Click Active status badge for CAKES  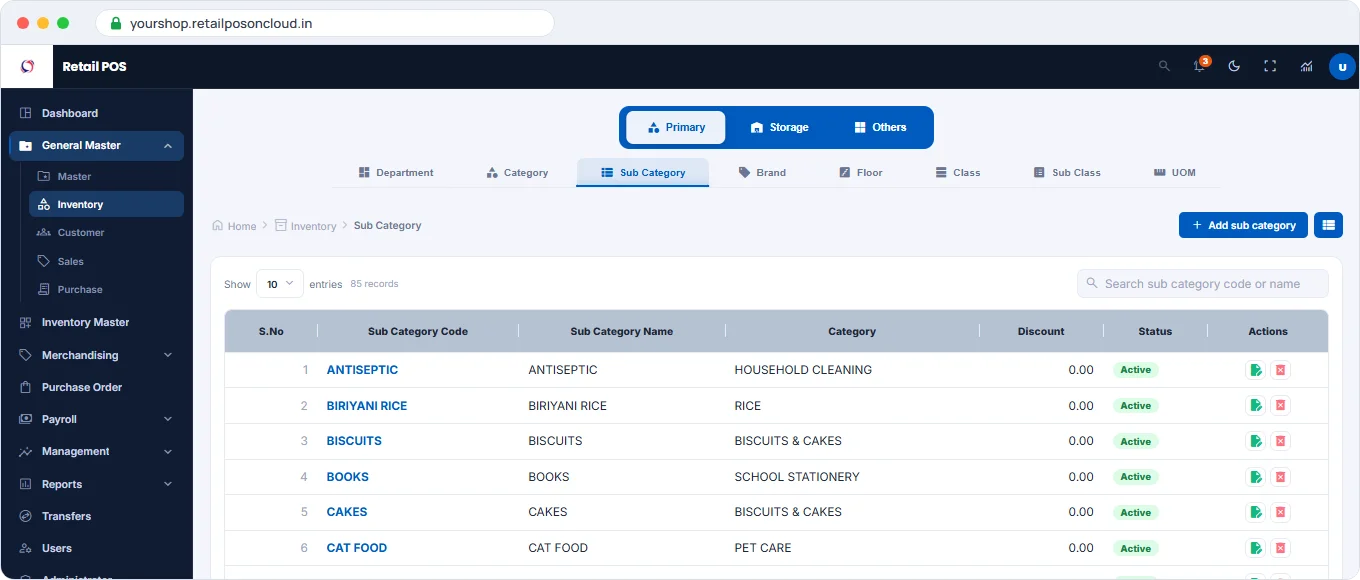[x=1135, y=512]
